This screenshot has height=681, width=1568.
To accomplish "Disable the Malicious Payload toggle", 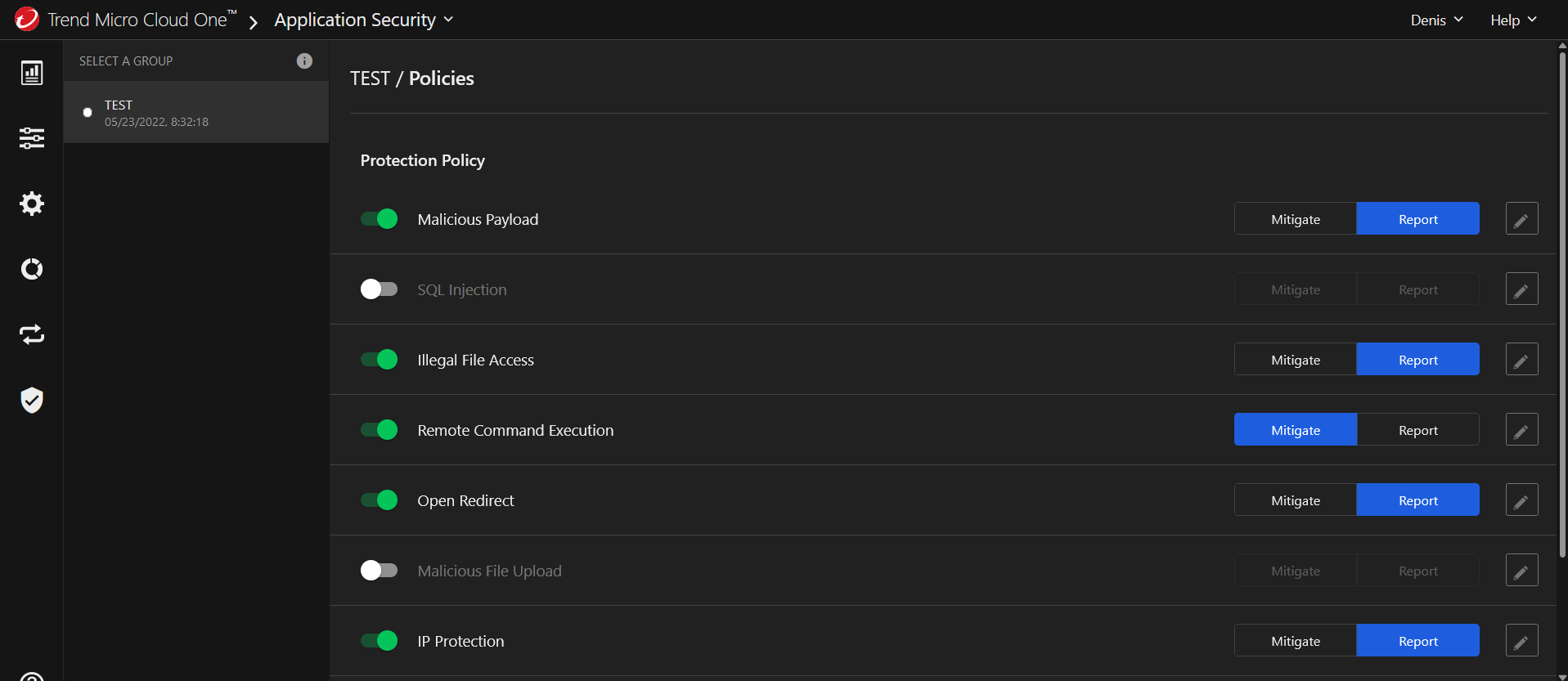I will click(x=380, y=219).
